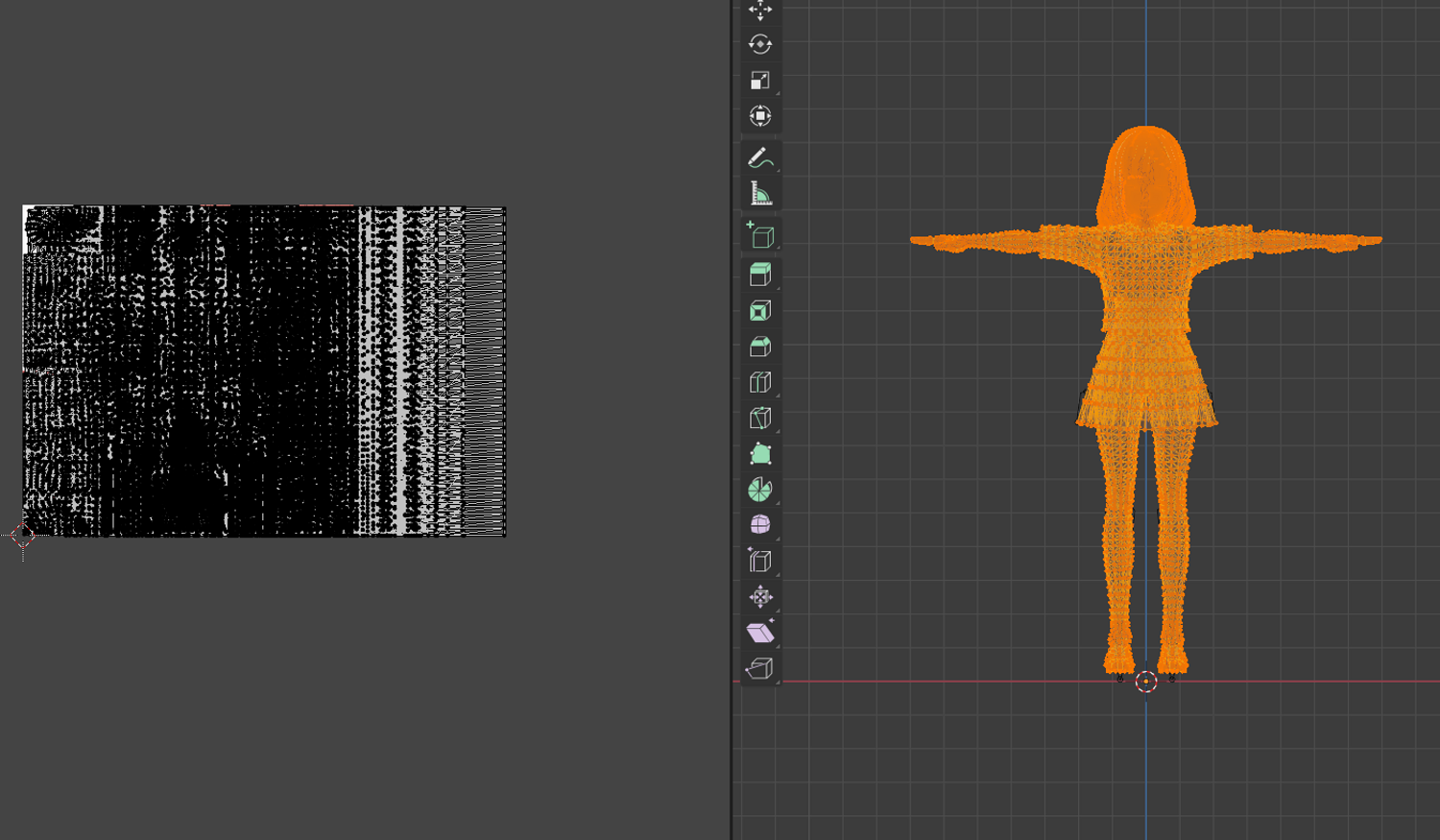Choose the Bevel tool

click(759, 347)
